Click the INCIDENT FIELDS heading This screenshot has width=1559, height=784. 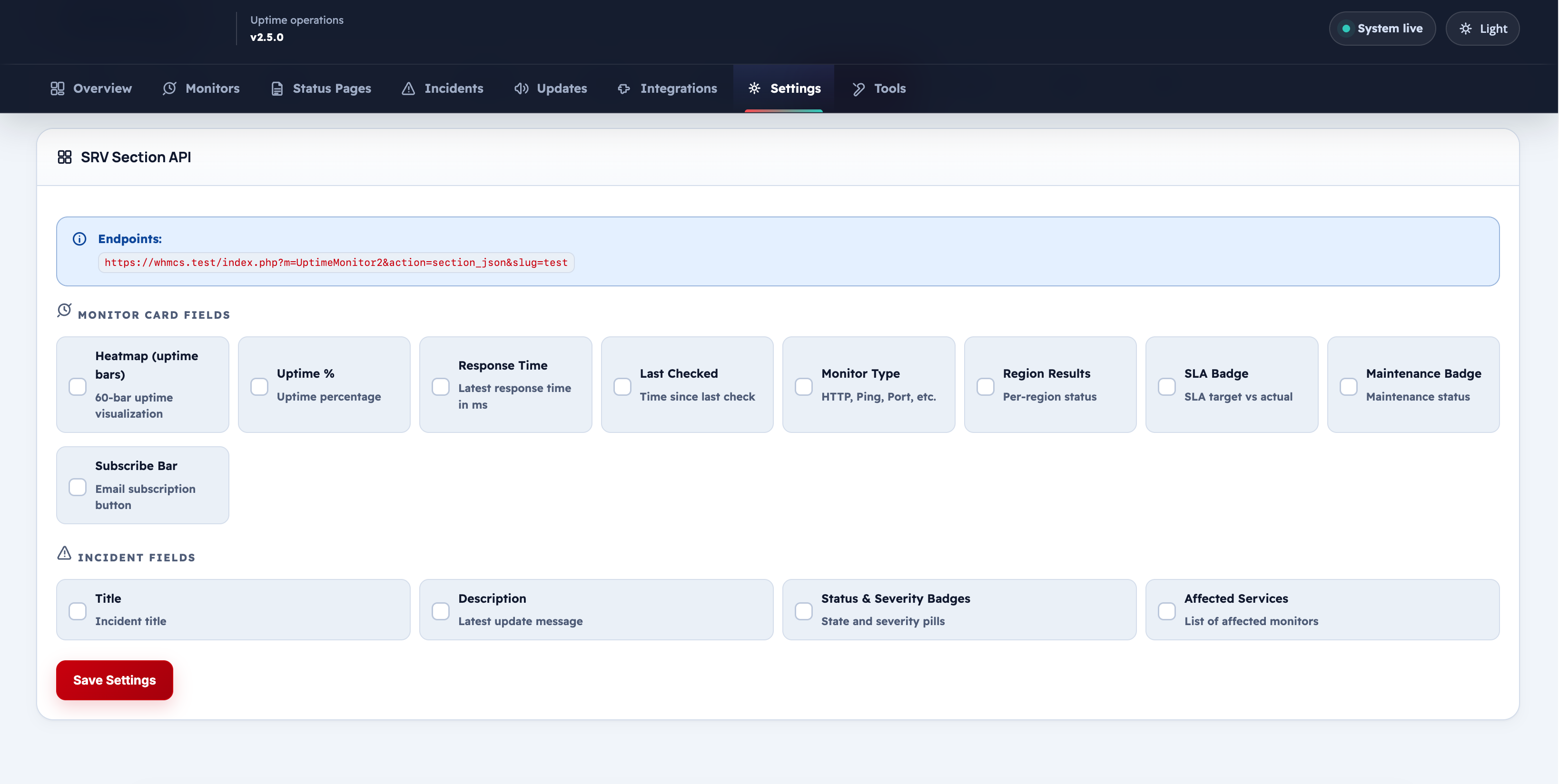(x=137, y=558)
